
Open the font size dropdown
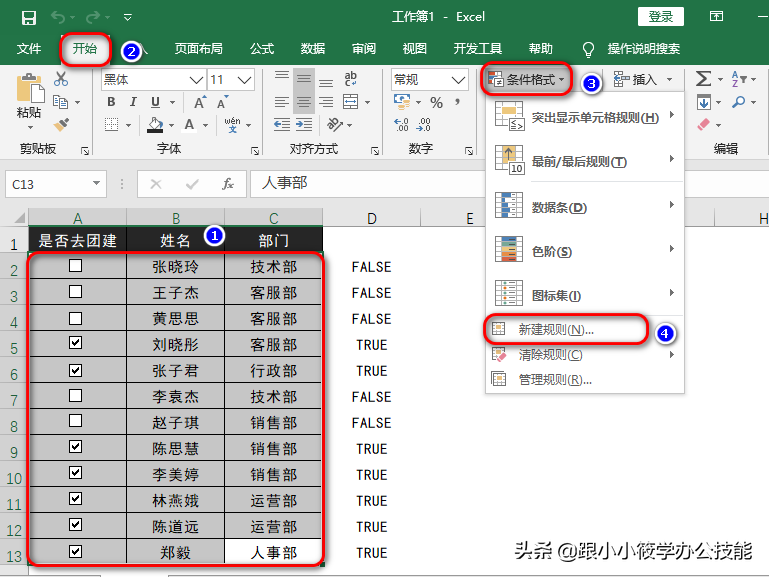pyautogui.click(x=244, y=79)
